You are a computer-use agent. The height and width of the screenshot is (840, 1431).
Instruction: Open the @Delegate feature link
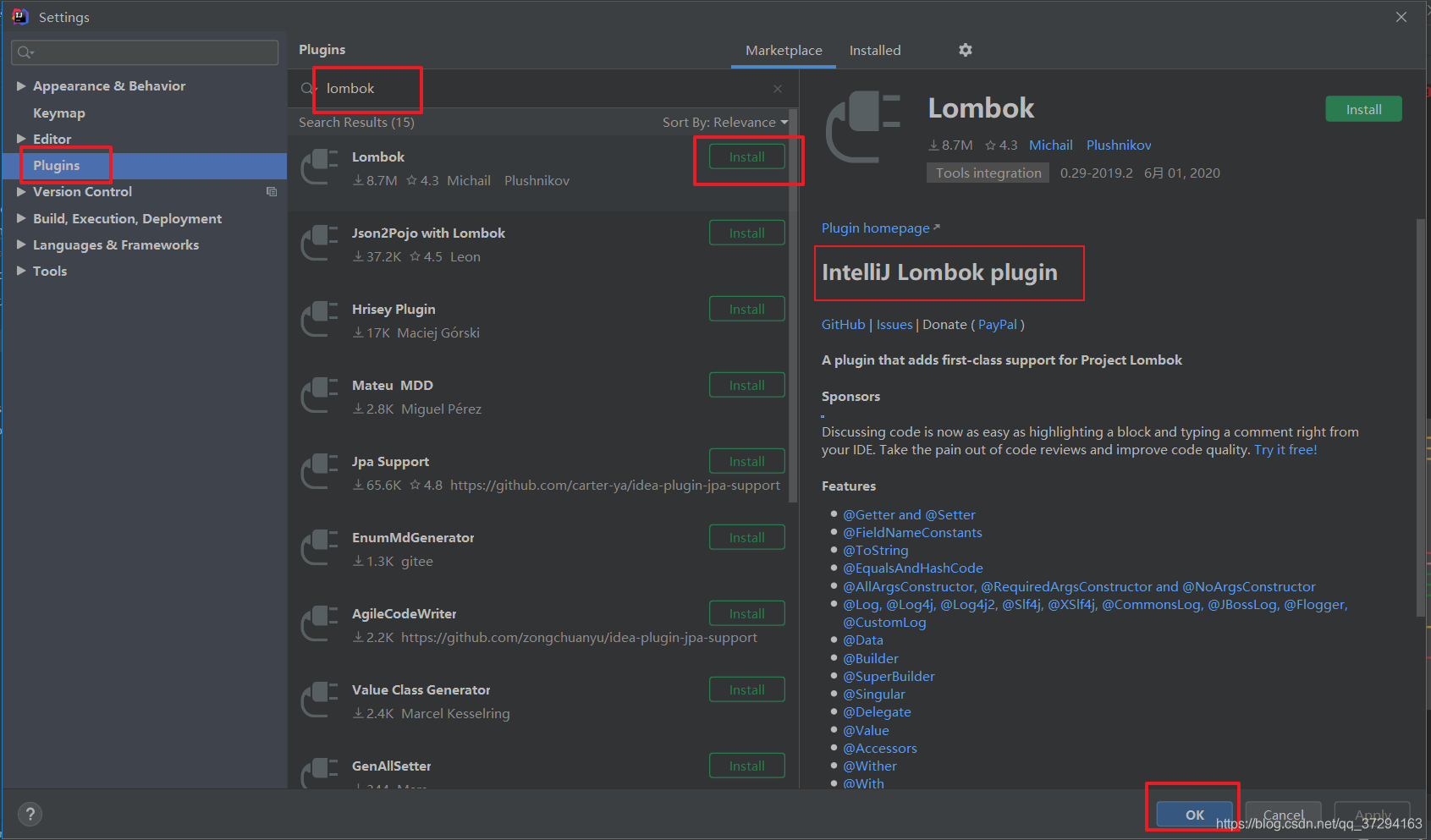(x=877, y=712)
